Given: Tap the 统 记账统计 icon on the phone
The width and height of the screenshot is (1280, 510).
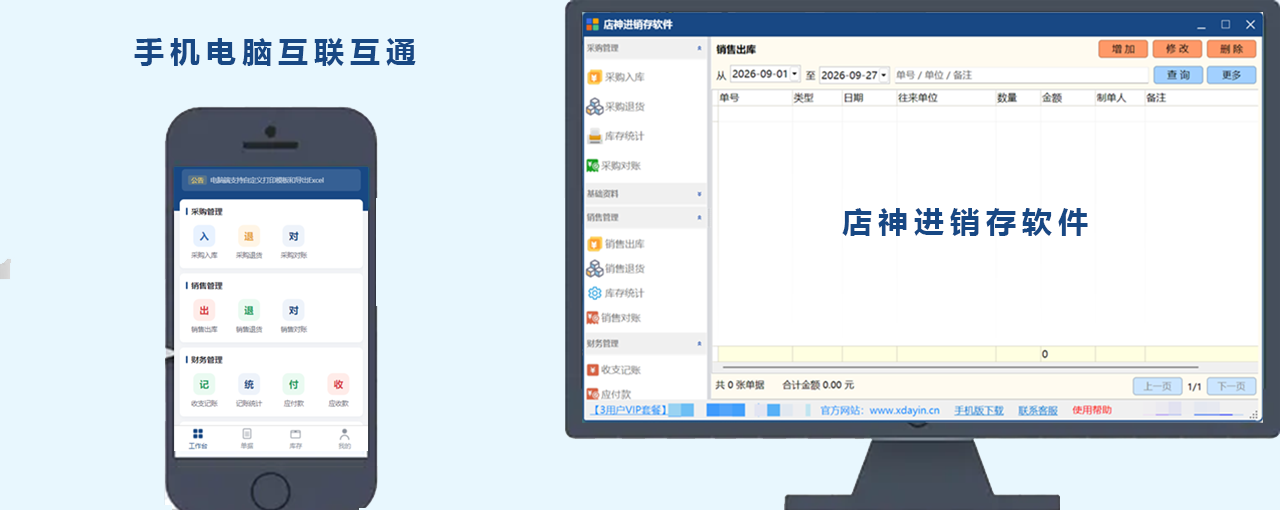Looking at the screenshot, I should (248, 384).
